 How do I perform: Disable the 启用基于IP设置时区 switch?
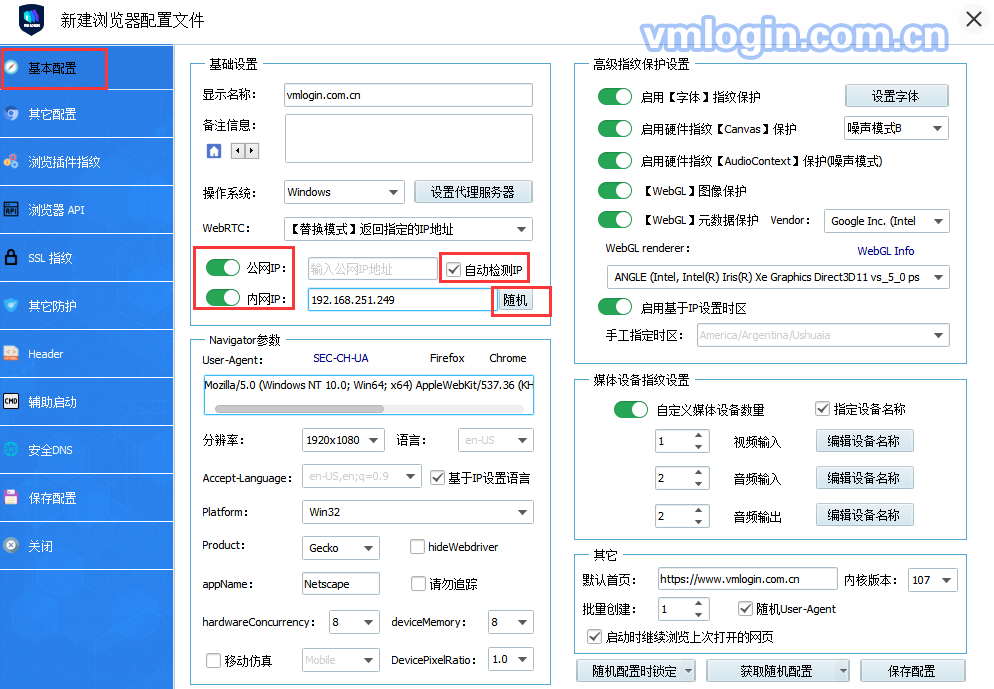(615, 307)
